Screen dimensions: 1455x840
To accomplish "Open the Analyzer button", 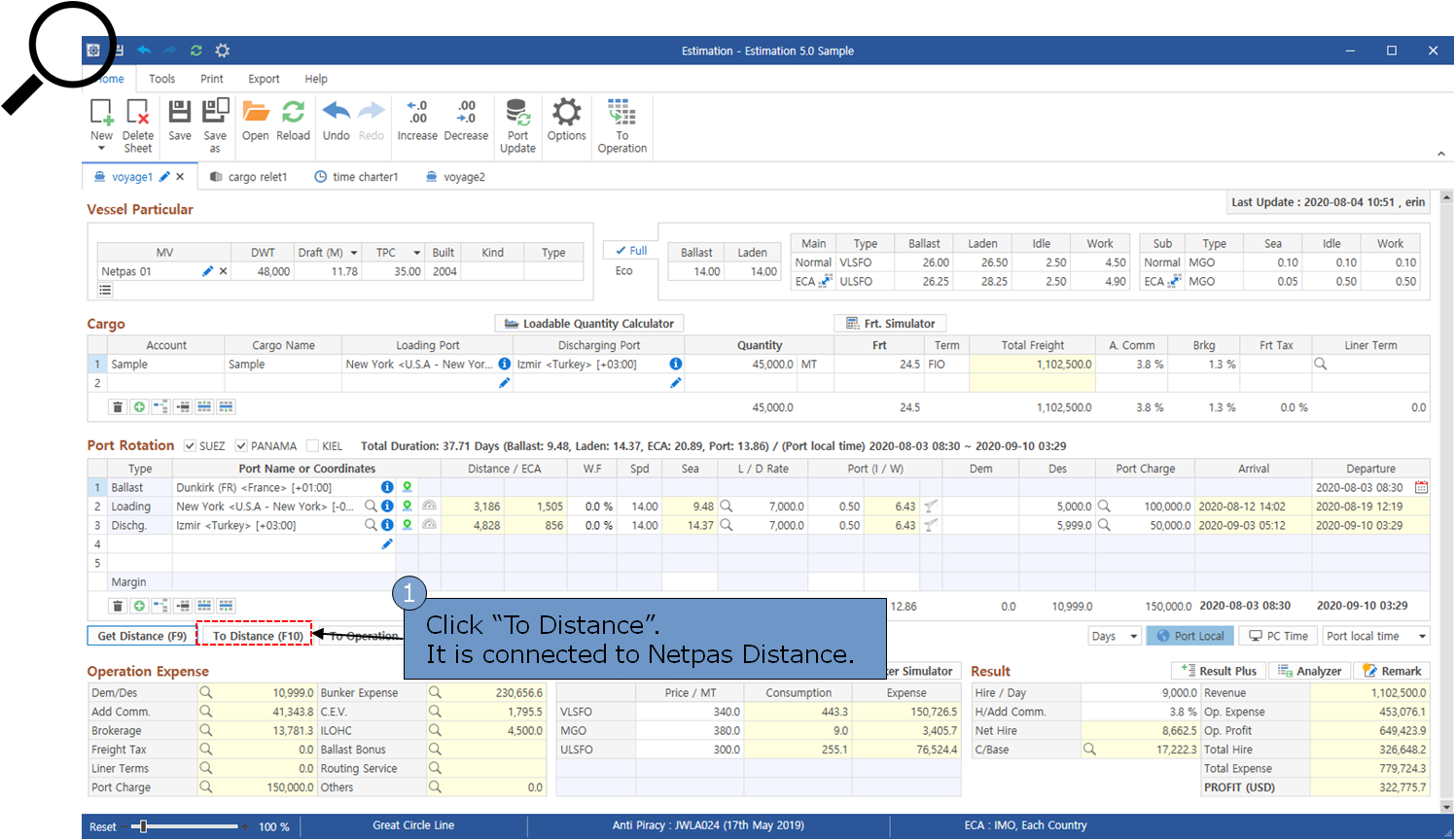I will [1309, 671].
